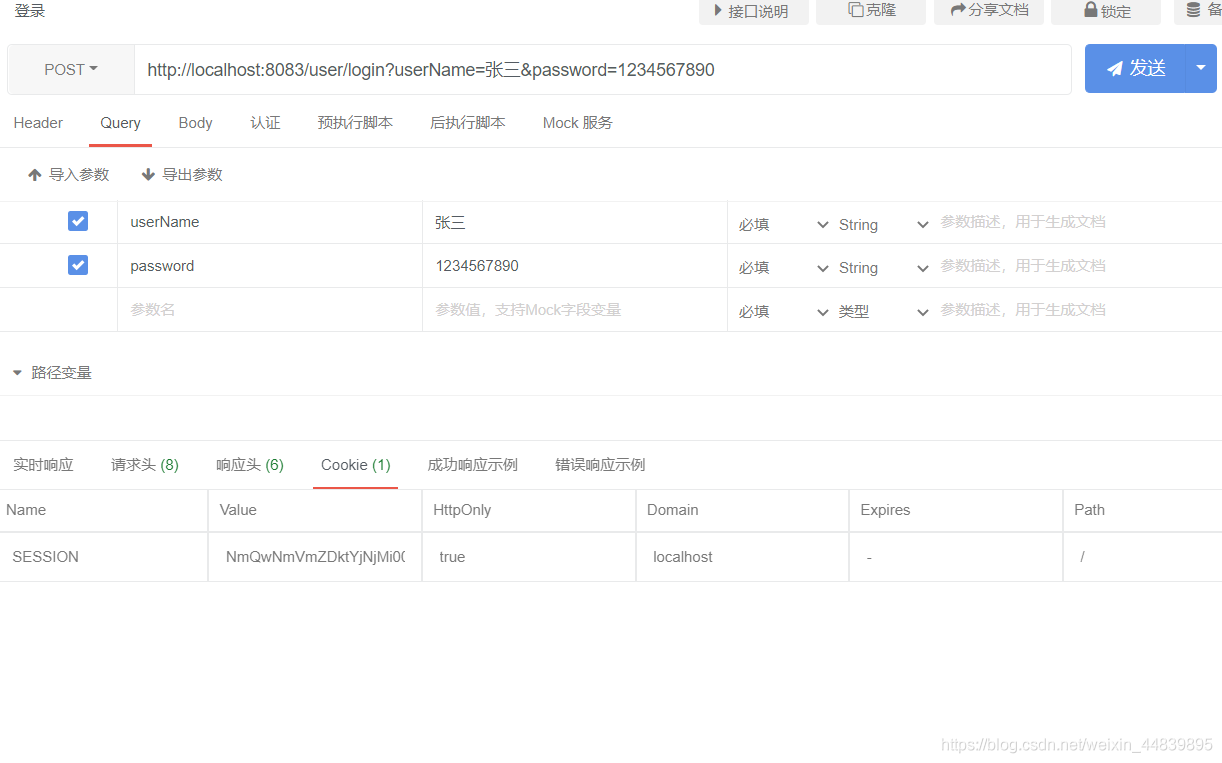Open the 接口说明 interface description
1222x763 pixels.
[753, 11]
